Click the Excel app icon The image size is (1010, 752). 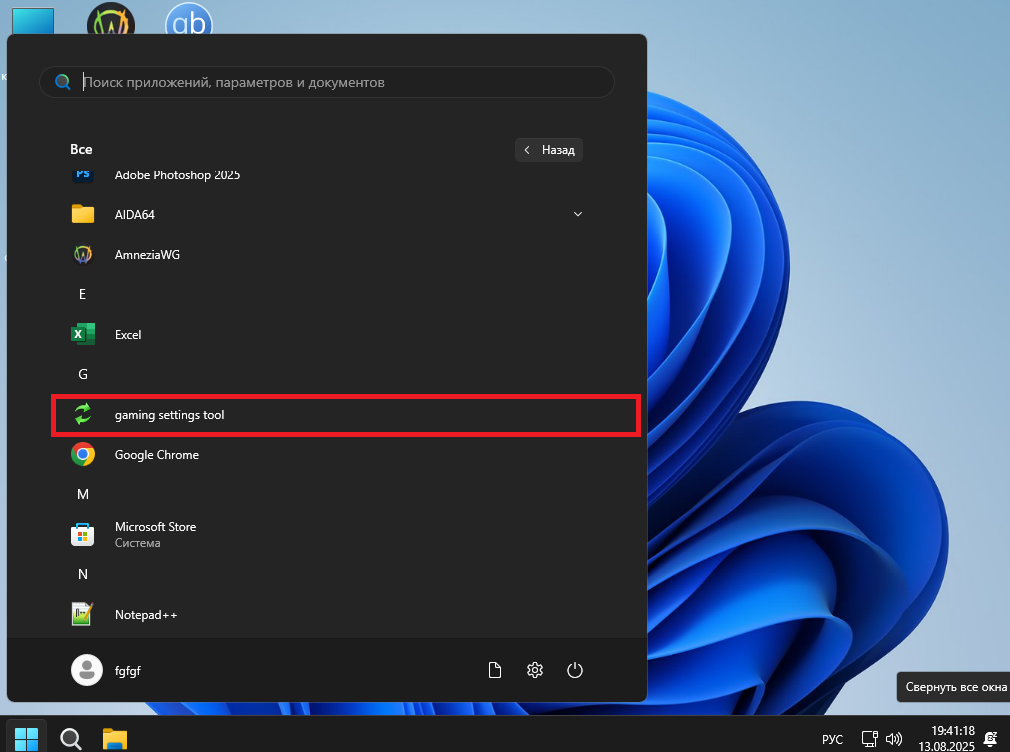point(82,334)
